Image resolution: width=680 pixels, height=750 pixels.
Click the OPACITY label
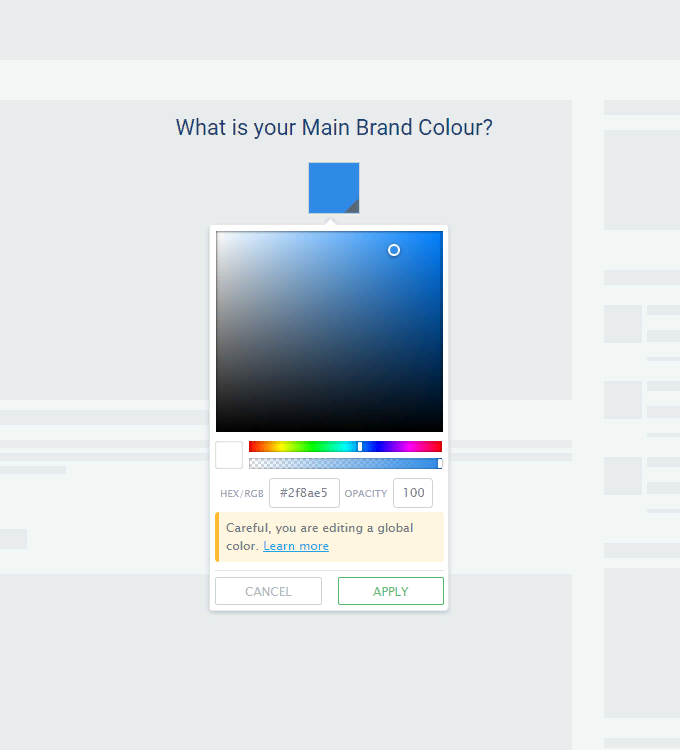pyautogui.click(x=366, y=494)
